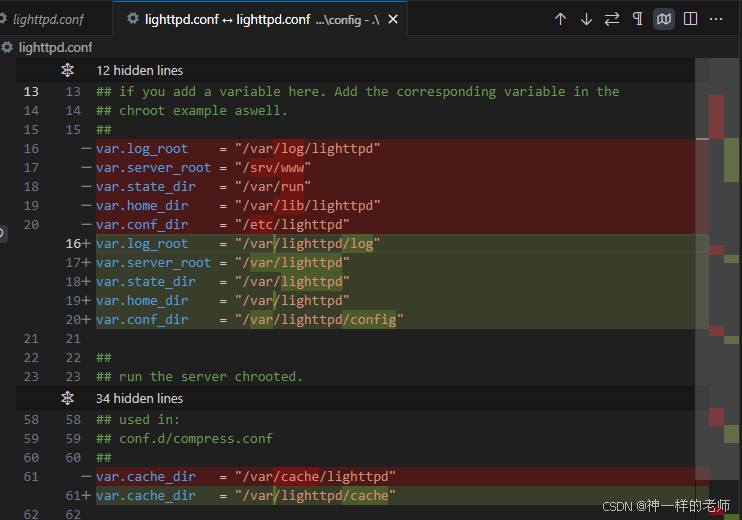Viewport: 742px width, 520px height.
Task: Click comment line "## run the server chrooted."
Action: pyautogui.click(x=199, y=377)
